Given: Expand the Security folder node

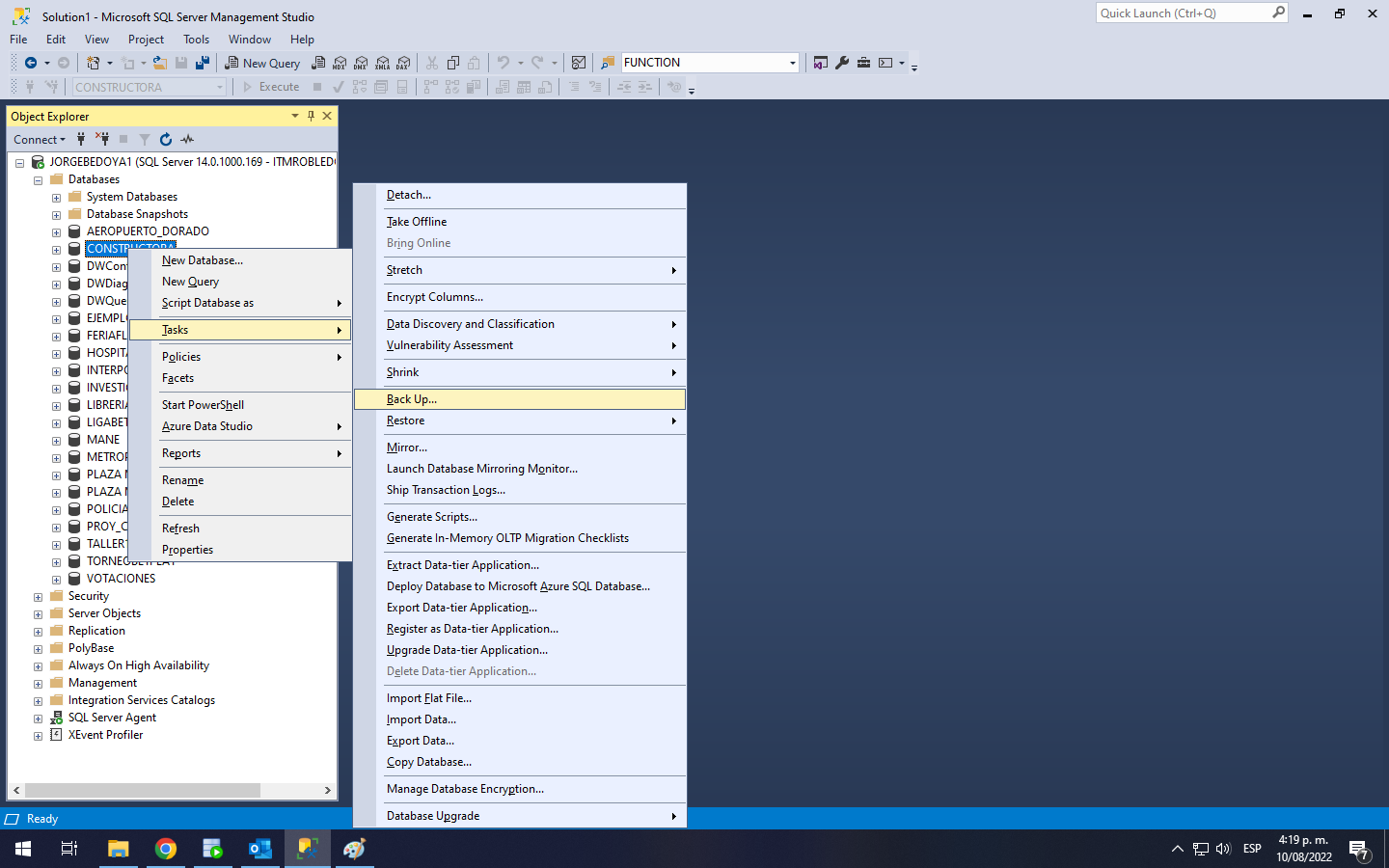Looking at the screenshot, I should click(38, 597).
